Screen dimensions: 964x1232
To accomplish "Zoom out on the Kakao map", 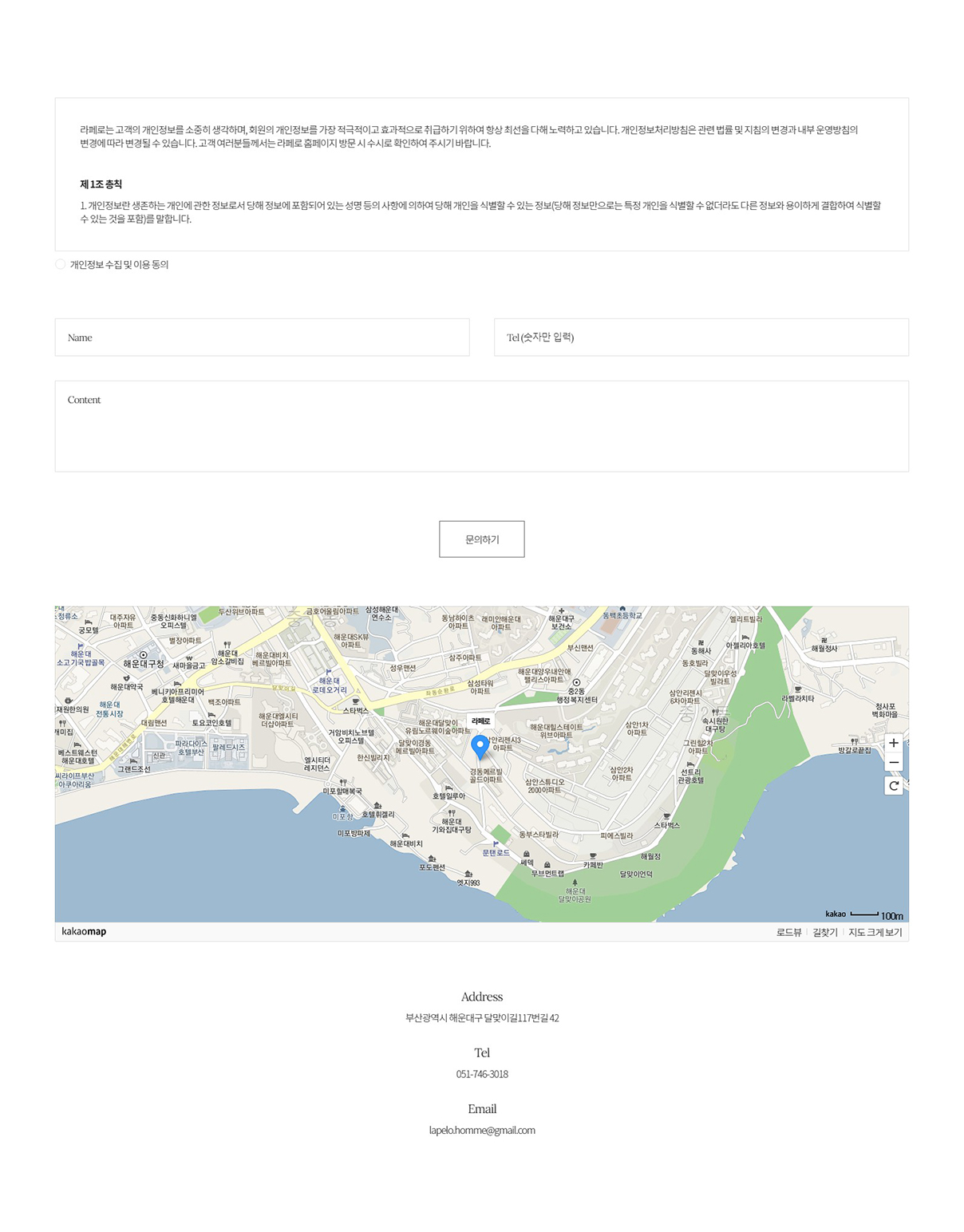I will point(893,763).
